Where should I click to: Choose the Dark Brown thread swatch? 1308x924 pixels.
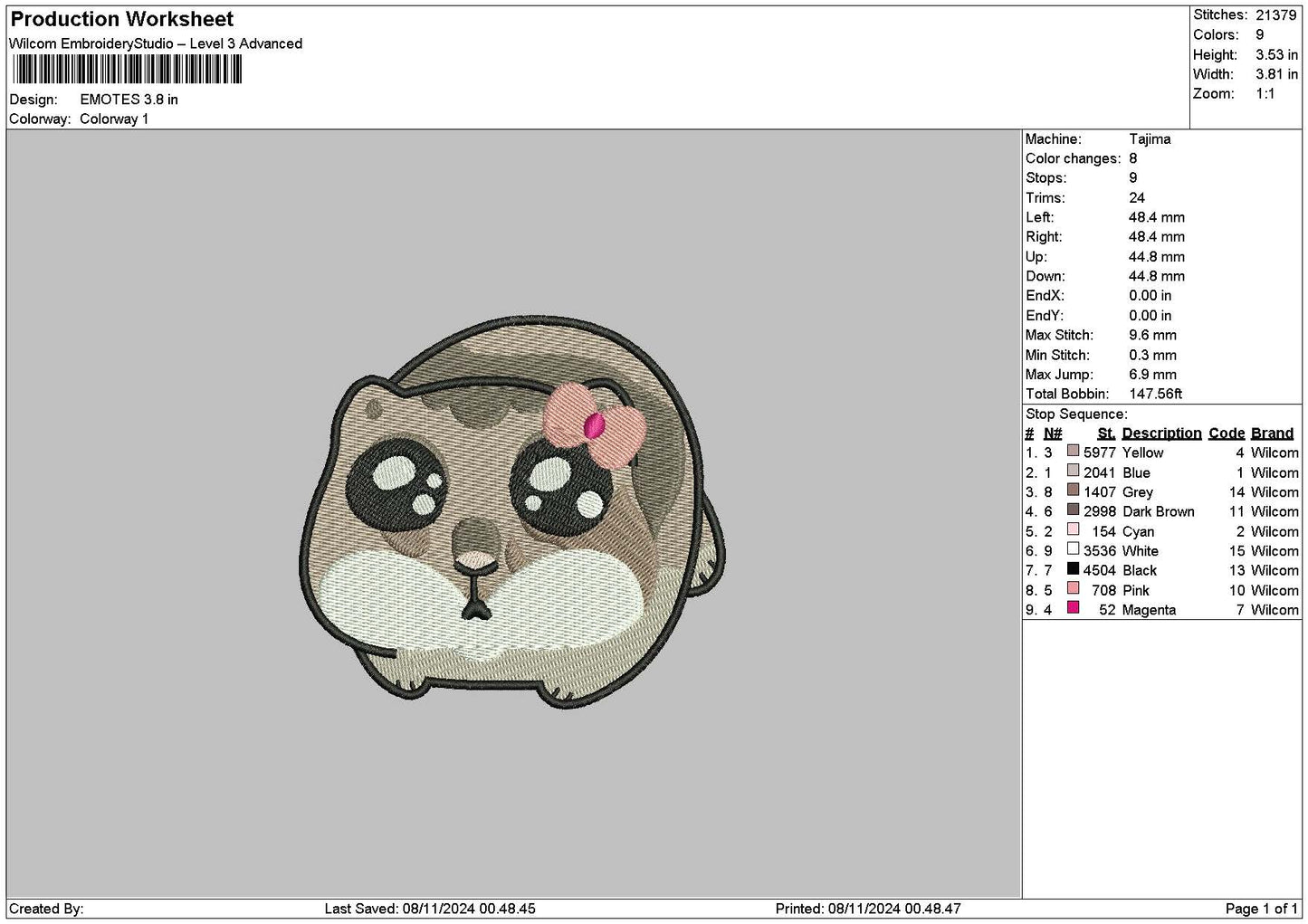[x=1074, y=510]
